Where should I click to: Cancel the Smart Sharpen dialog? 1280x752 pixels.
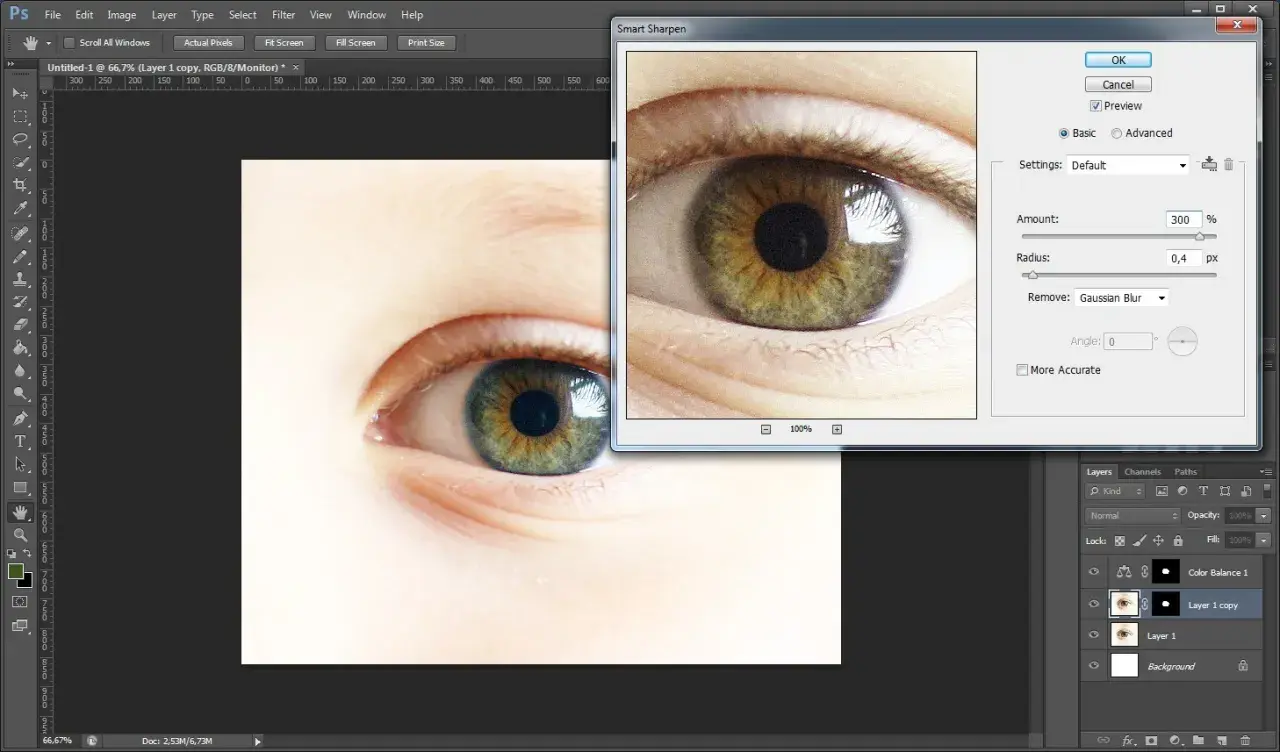point(1118,85)
